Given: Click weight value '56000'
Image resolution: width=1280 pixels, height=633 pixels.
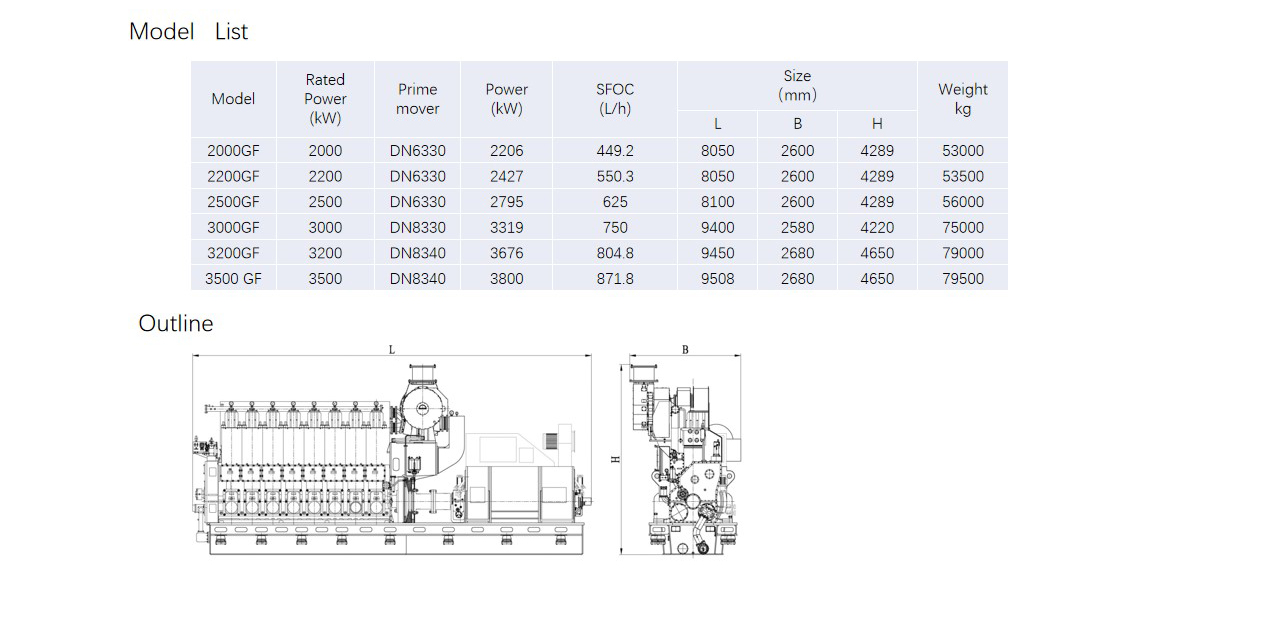Looking at the screenshot, I should click(963, 202).
